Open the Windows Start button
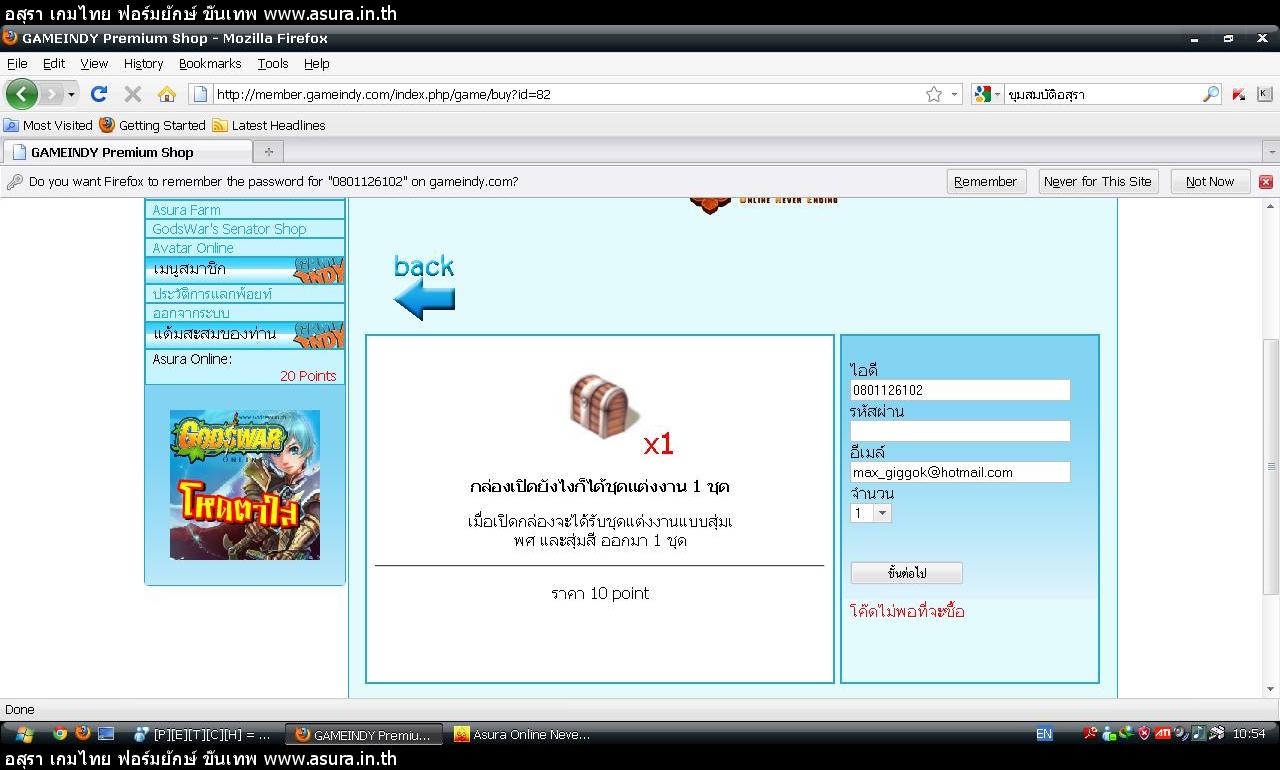Viewport: 1280px width, 770px height. [24, 734]
